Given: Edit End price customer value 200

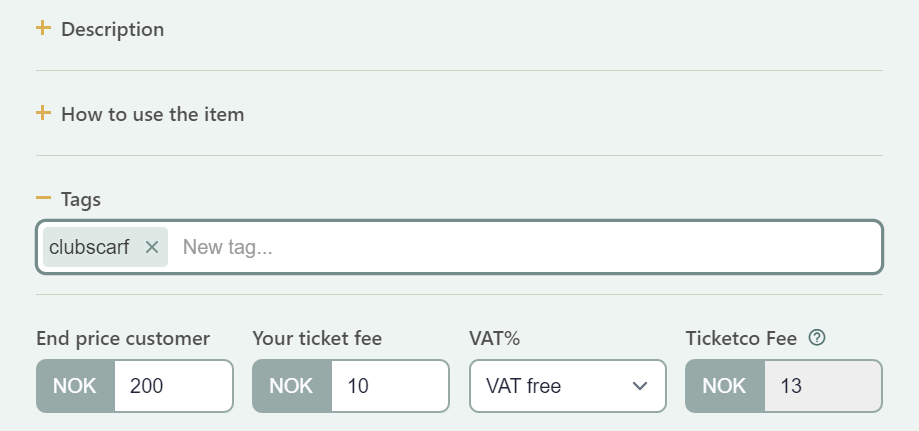Looking at the screenshot, I should point(173,386).
